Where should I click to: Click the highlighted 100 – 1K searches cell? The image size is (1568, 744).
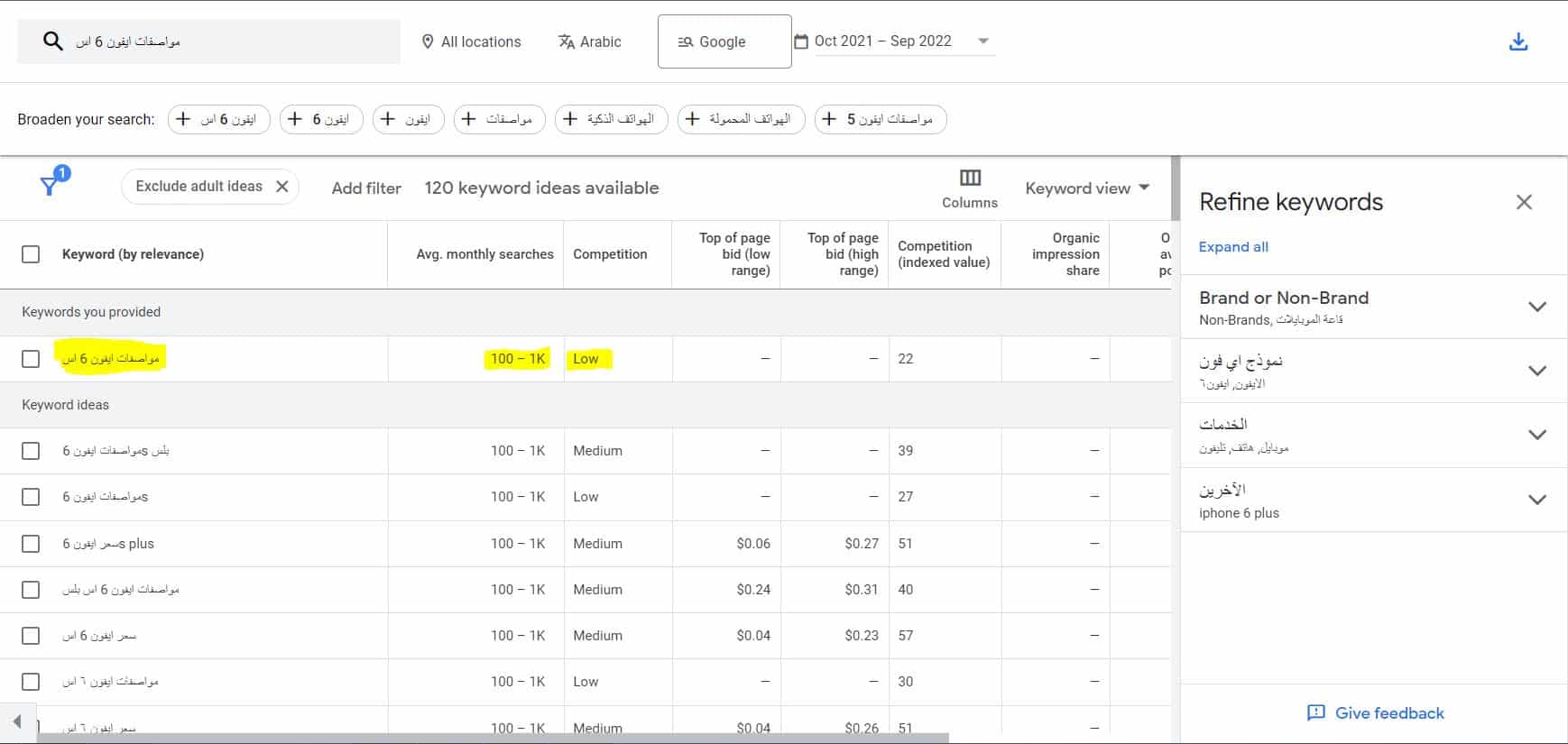[518, 359]
